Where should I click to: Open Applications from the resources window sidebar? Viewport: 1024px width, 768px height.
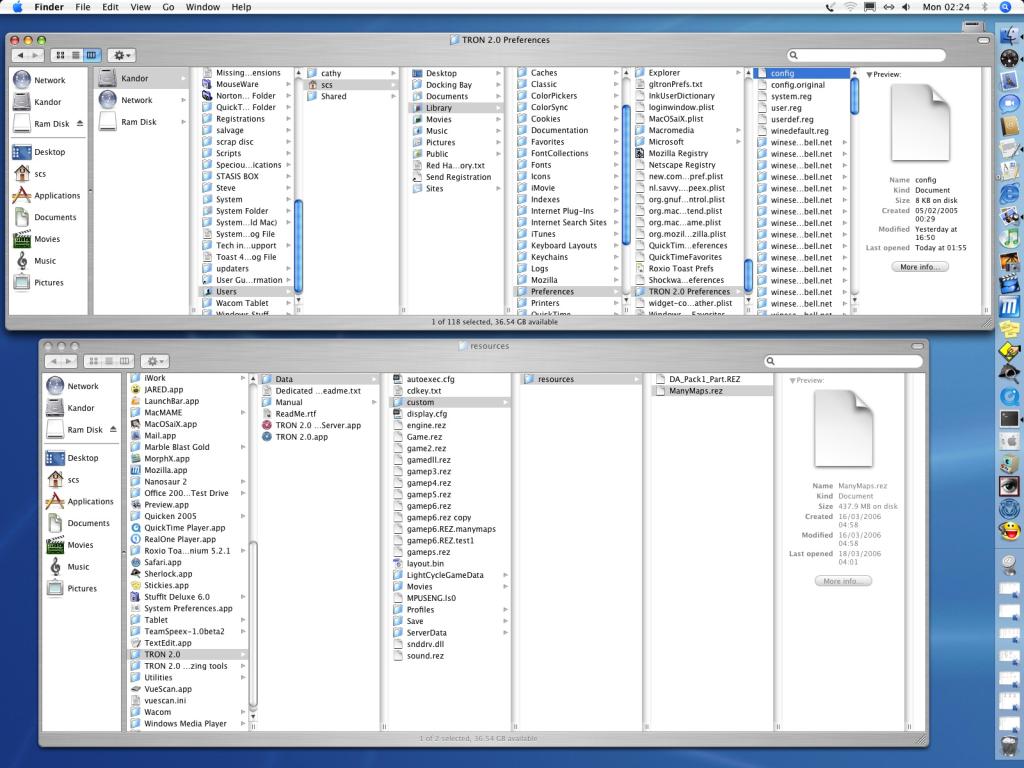click(90, 502)
